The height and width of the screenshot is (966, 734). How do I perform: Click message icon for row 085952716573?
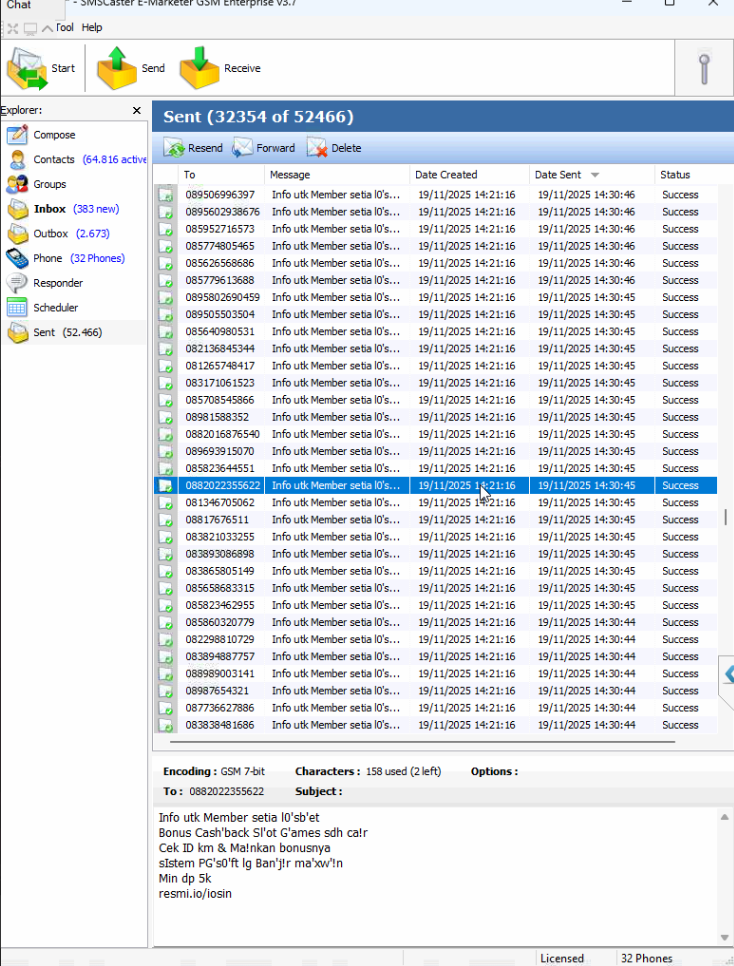pyautogui.click(x=165, y=229)
